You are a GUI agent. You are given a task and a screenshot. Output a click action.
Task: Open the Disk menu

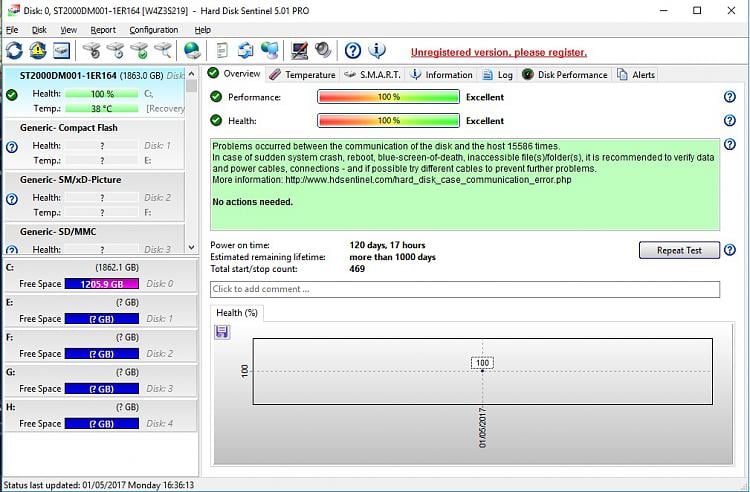coord(39,30)
